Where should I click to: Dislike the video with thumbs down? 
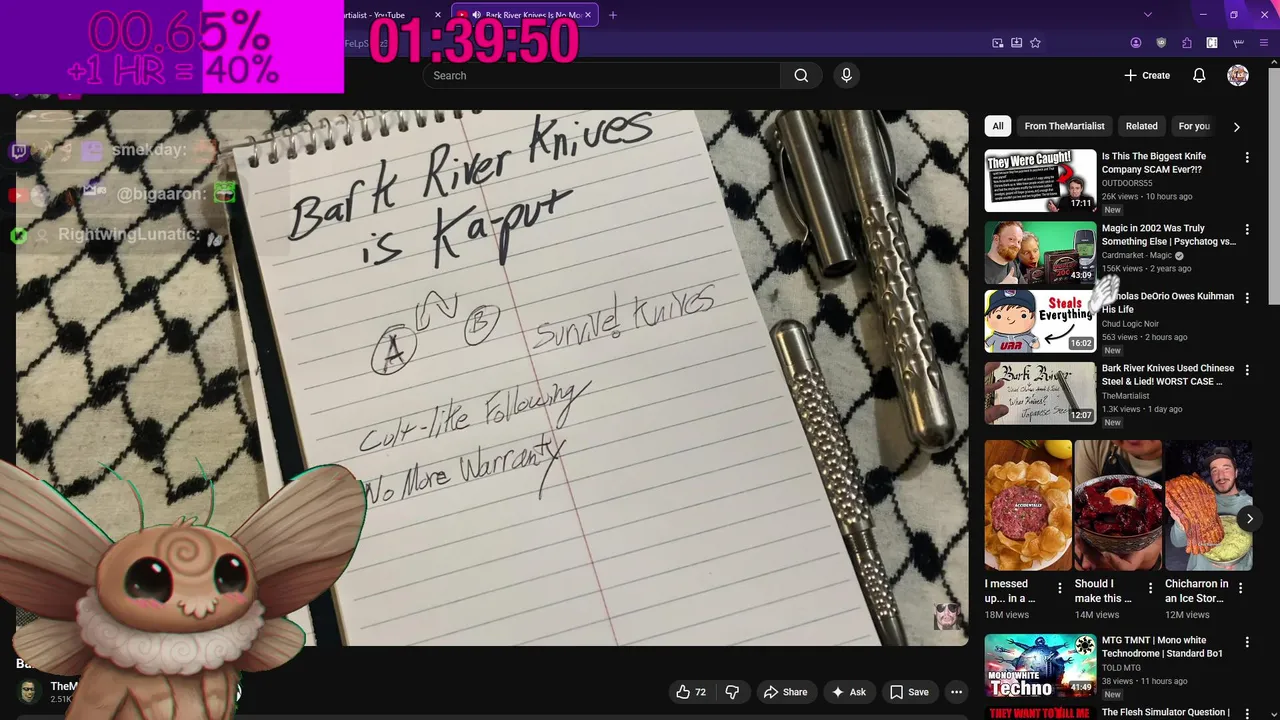point(732,692)
